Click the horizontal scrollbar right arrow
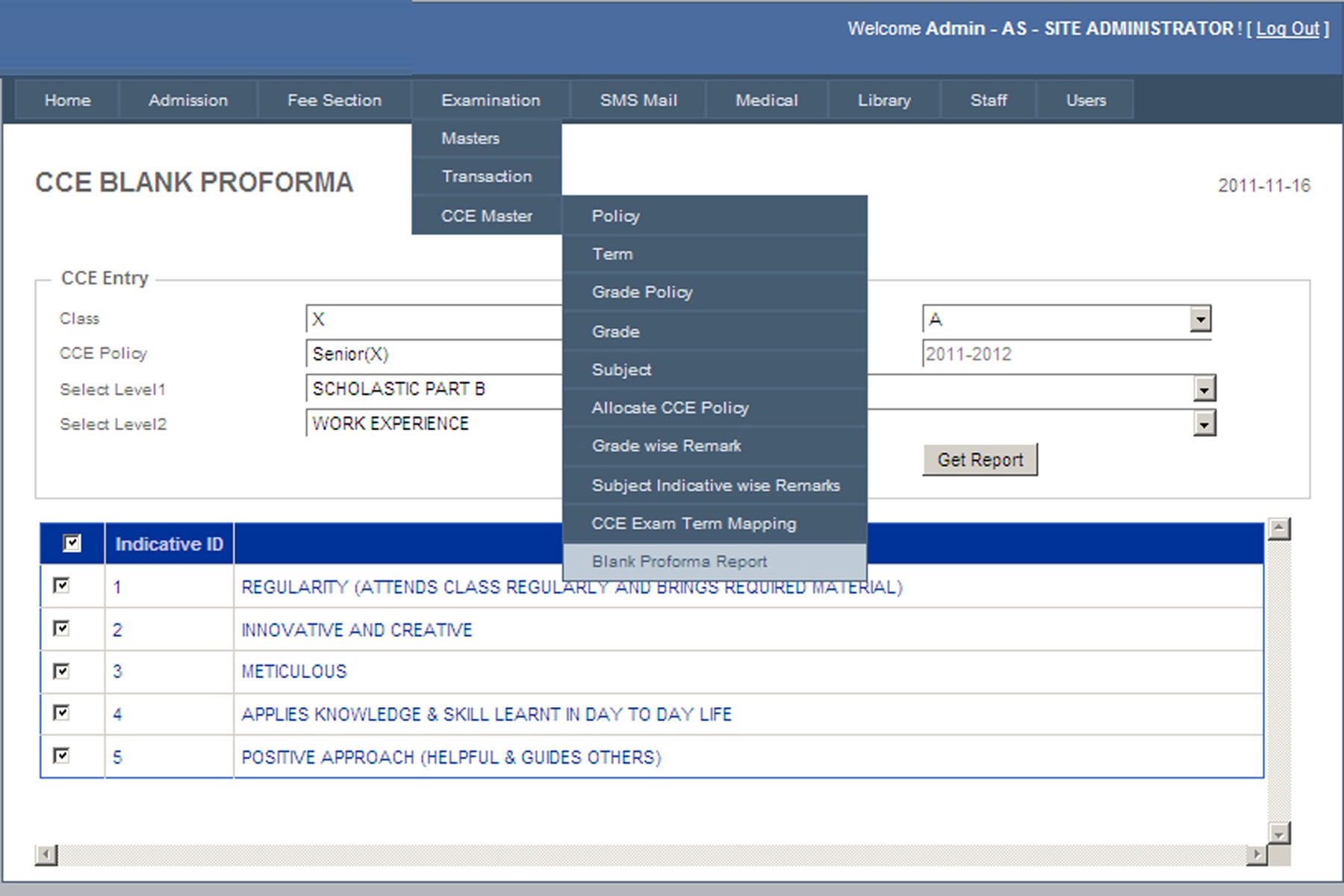The image size is (1344, 896). pyautogui.click(x=1256, y=854)
